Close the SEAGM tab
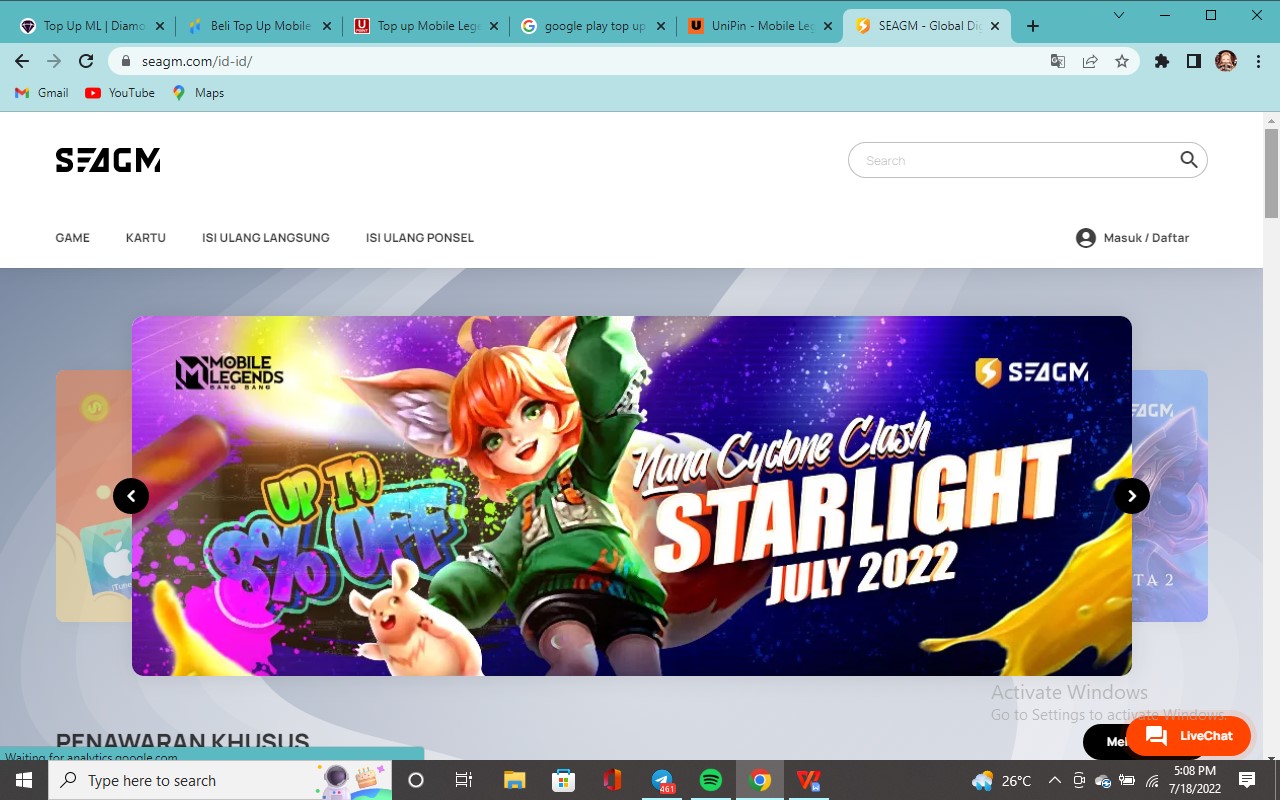Viewport: 1280px width, 800px height. point(995,26)
